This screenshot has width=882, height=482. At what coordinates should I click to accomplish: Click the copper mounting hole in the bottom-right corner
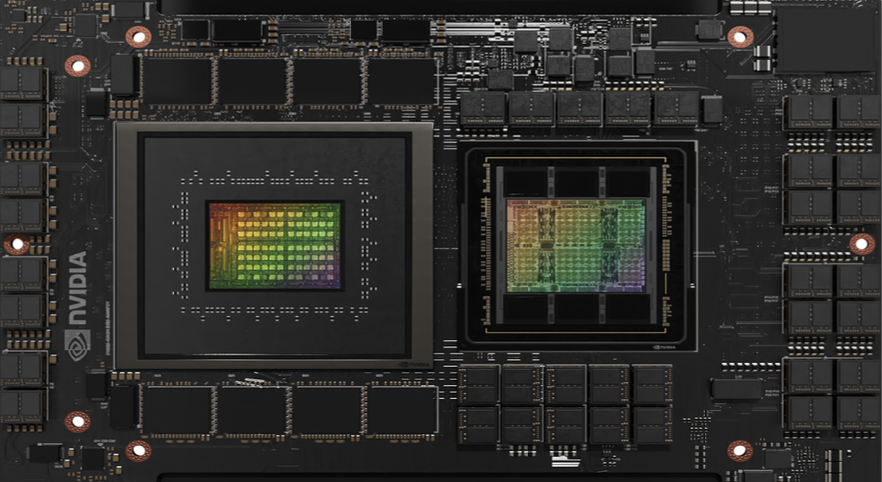click(739, 450)
